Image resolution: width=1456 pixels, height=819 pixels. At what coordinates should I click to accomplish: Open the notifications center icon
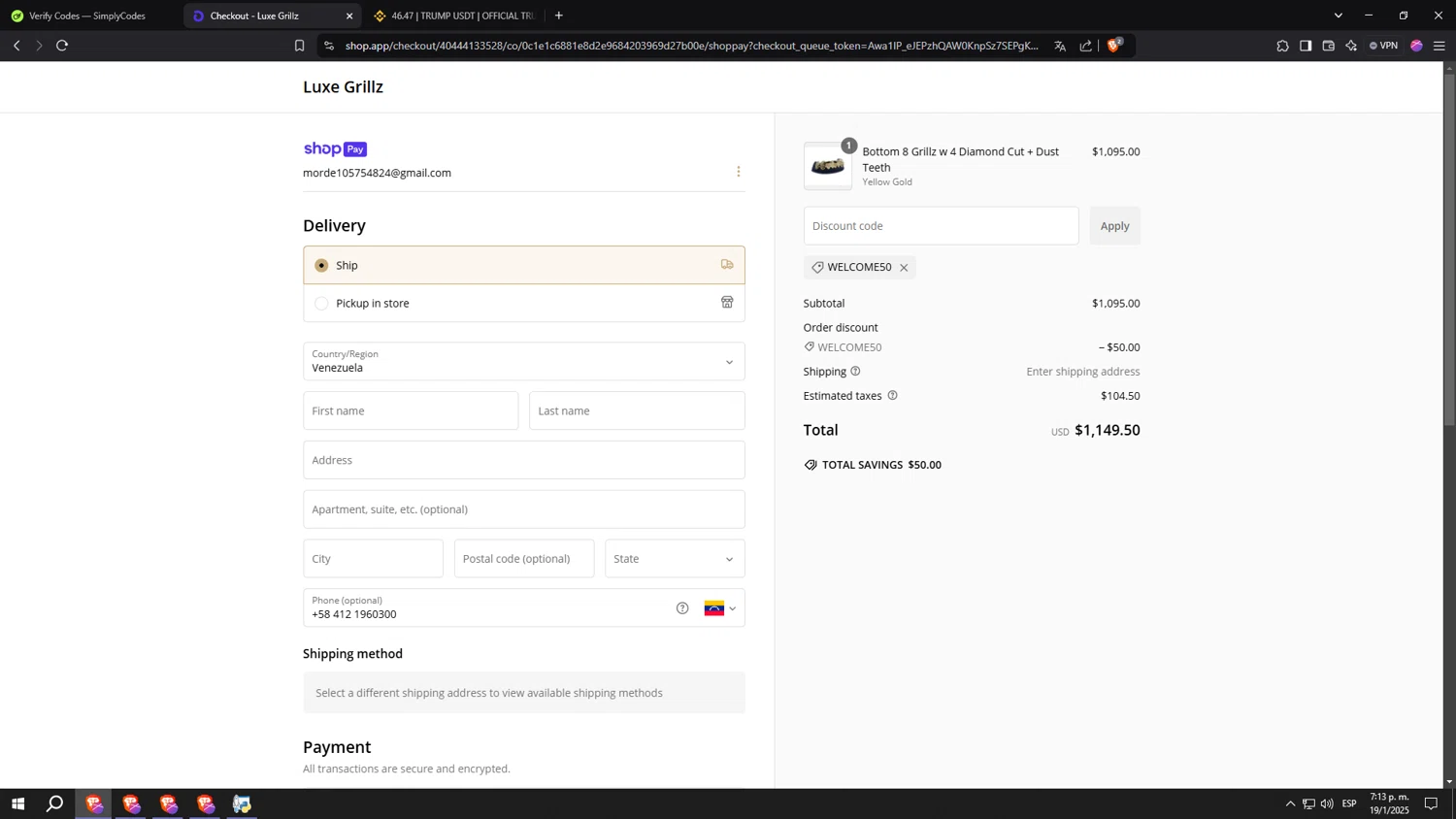pos(1431,803)
